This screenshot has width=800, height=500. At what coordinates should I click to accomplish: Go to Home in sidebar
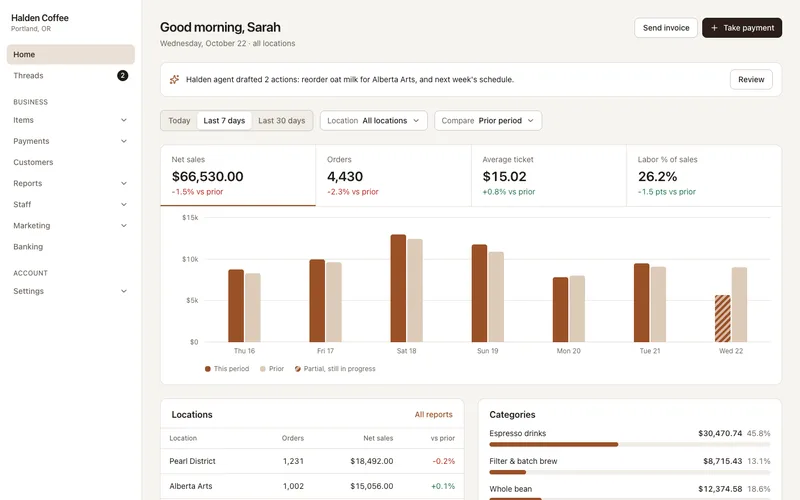click(x=70, y=55)
